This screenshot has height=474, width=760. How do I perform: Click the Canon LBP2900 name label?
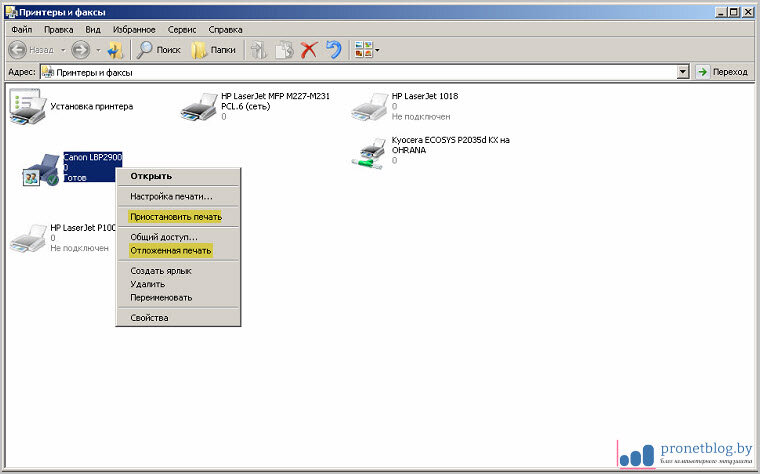tap(93, 157)
